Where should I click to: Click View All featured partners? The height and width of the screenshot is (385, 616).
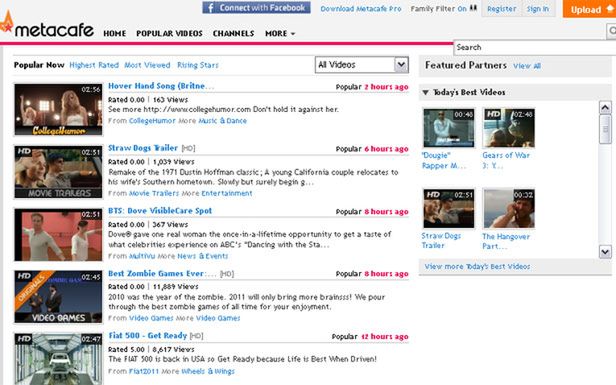[527, 66]
